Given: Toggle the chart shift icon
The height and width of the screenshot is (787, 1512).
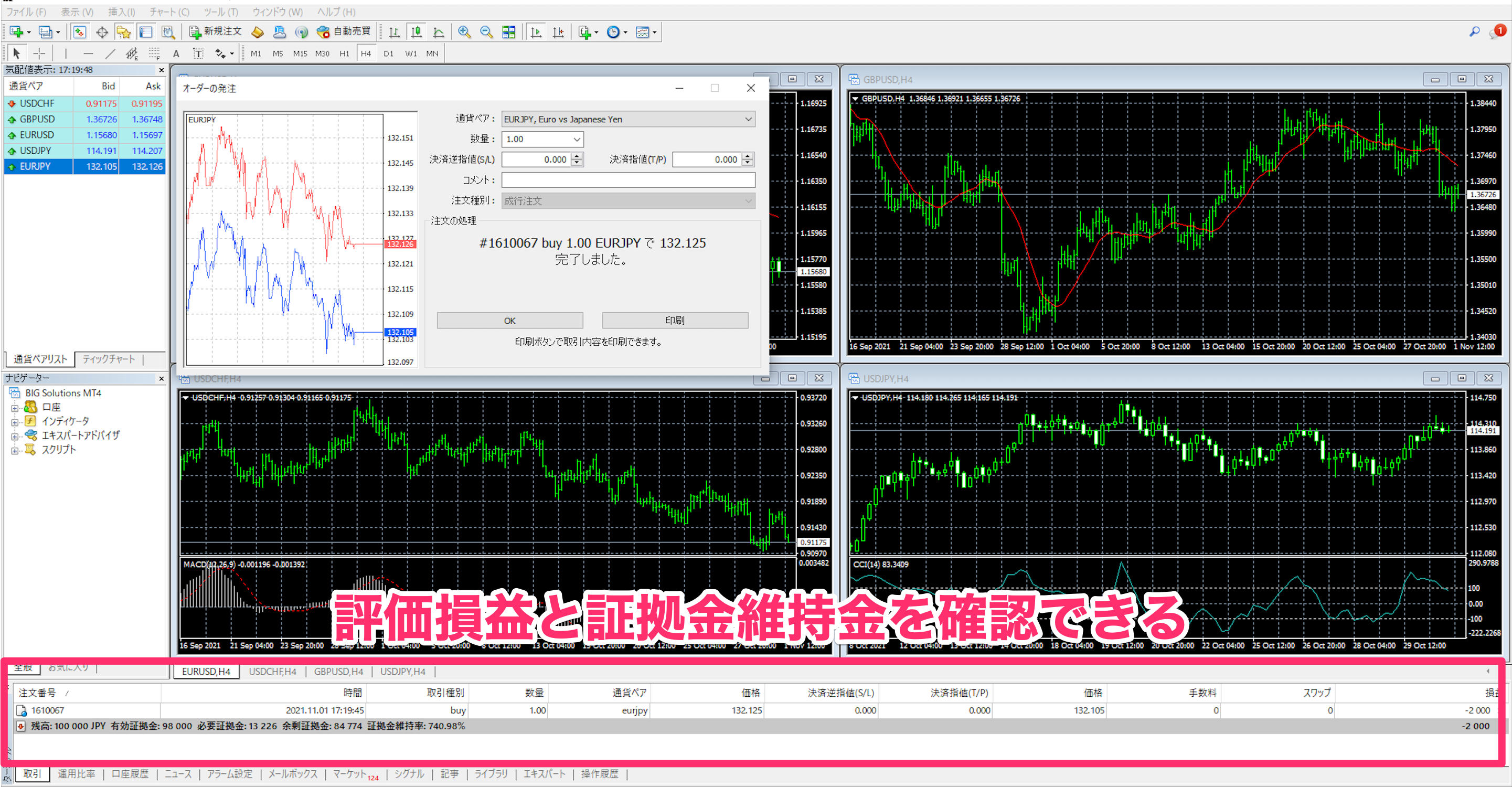Looking at the screenshot, I should pos(558,31).
